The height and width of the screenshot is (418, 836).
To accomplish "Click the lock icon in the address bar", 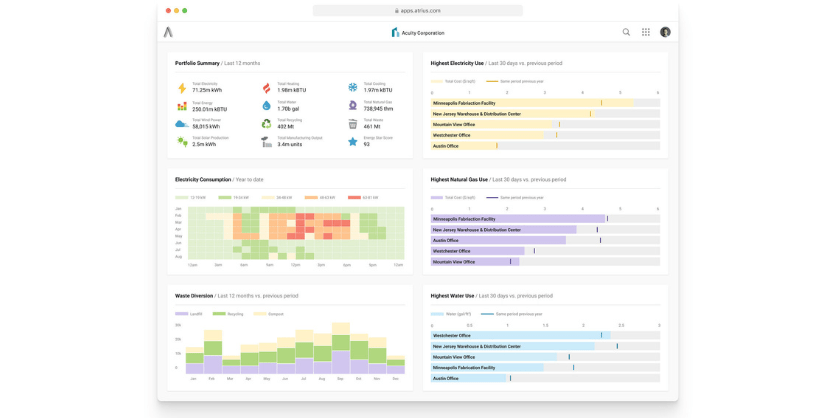I will pyautogui.click(x=396, y=11).
